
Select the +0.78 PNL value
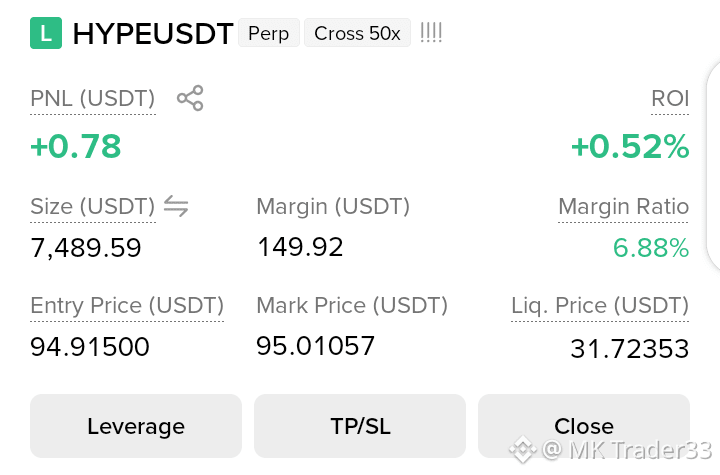point(76,146)
